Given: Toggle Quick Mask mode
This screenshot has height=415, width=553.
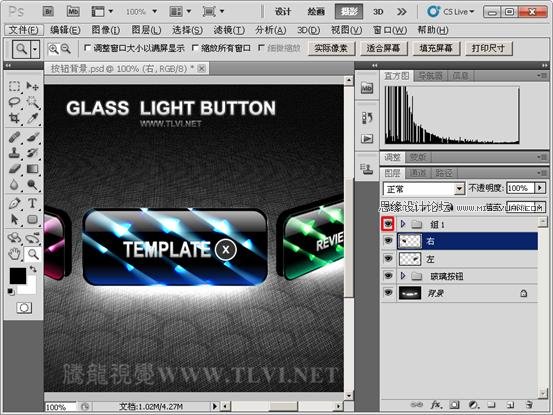Looking at the screenshot, I should tap(24, 308).
